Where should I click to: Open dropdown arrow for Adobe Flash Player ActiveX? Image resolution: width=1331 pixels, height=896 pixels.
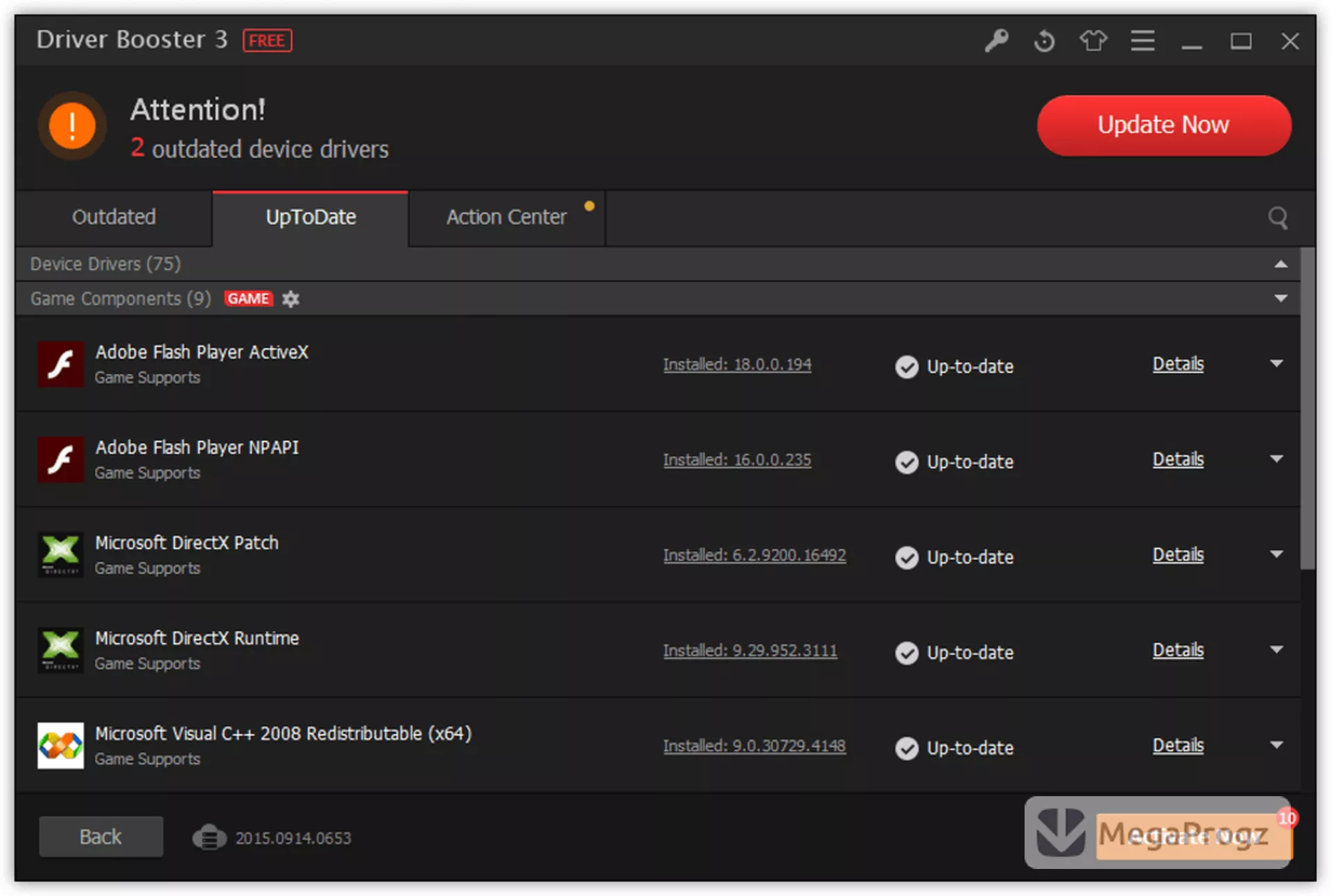click(1276, 364)
